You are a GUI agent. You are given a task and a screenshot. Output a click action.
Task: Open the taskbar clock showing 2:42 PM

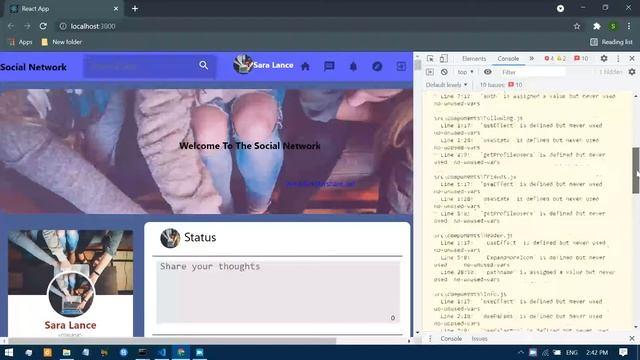pyautogui.click(x=597, y=352)
